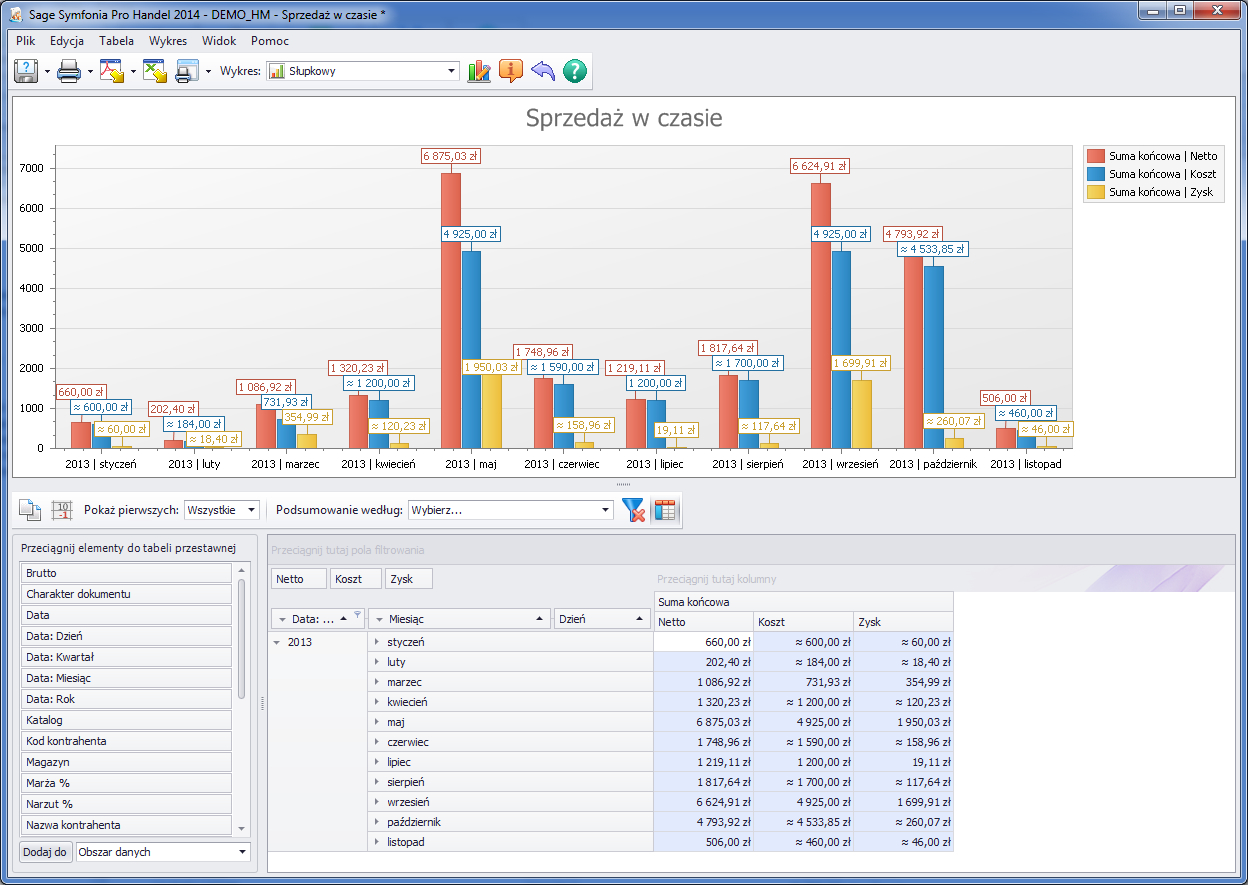This screenshot has width=1248, height=885.
Task: Click the save report floppy icon
Action: coord(25,71)
